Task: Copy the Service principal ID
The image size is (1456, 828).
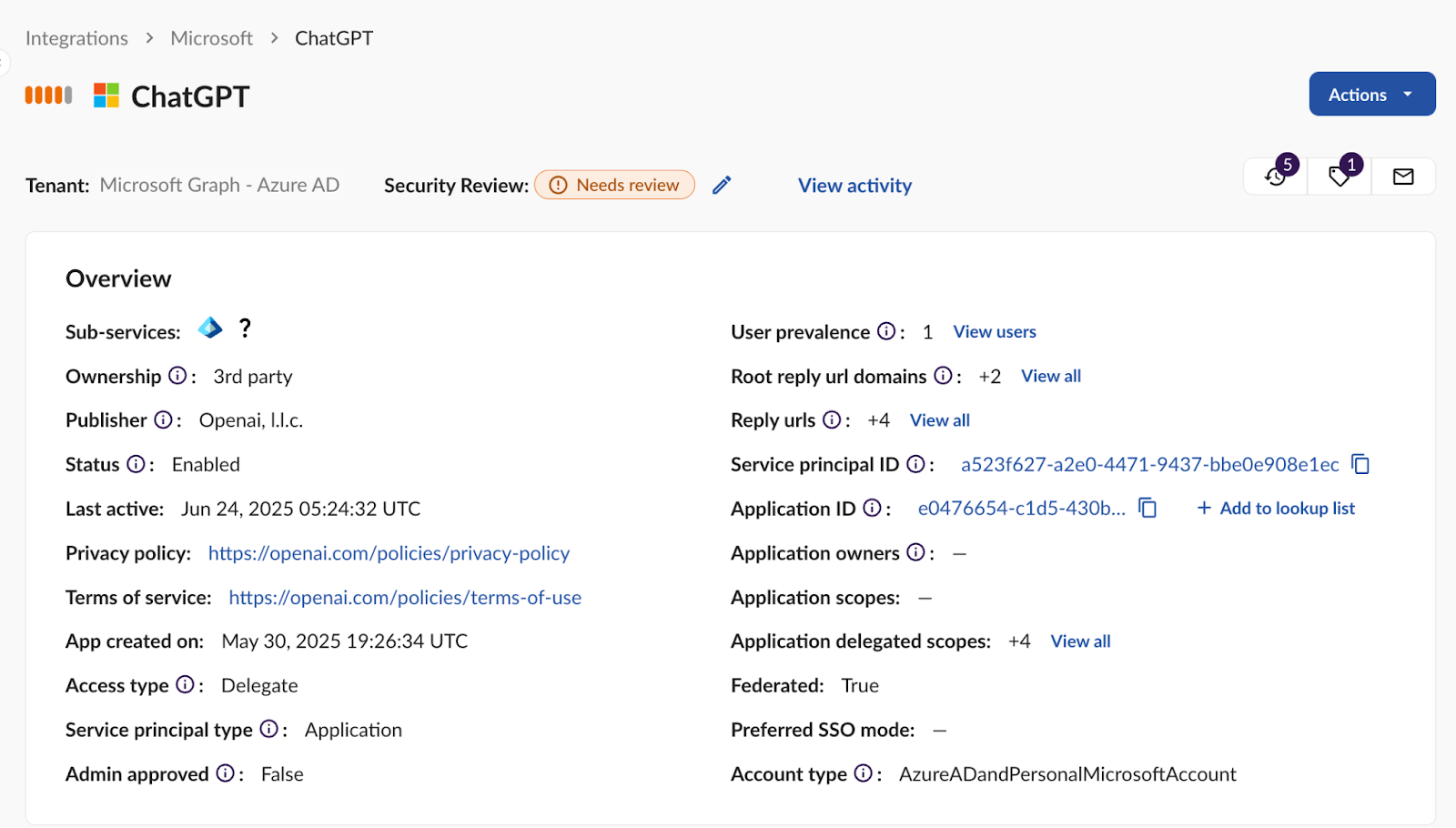Action: pyautogui.click(x=1360, y=465)
